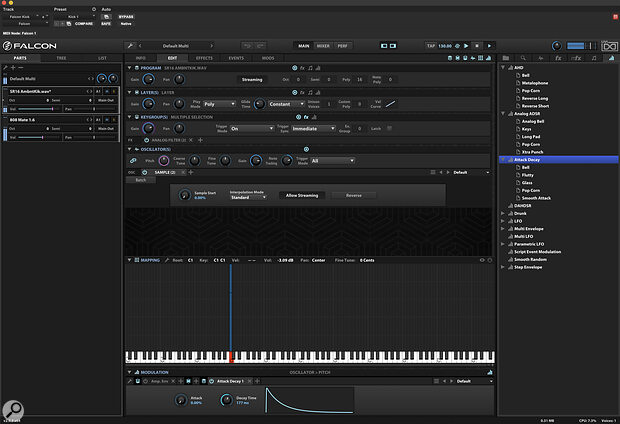This screenshot has height=424, width=620.
Task: Remove the ANALOG FILTER effect with X
Action: click(191, 140)
